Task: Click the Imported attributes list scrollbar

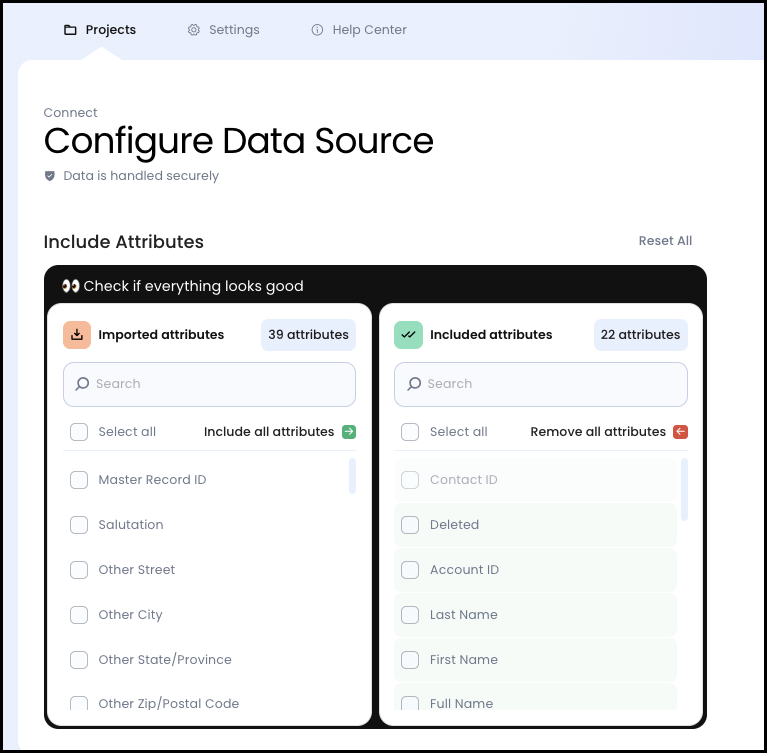Action: (352, 476)
